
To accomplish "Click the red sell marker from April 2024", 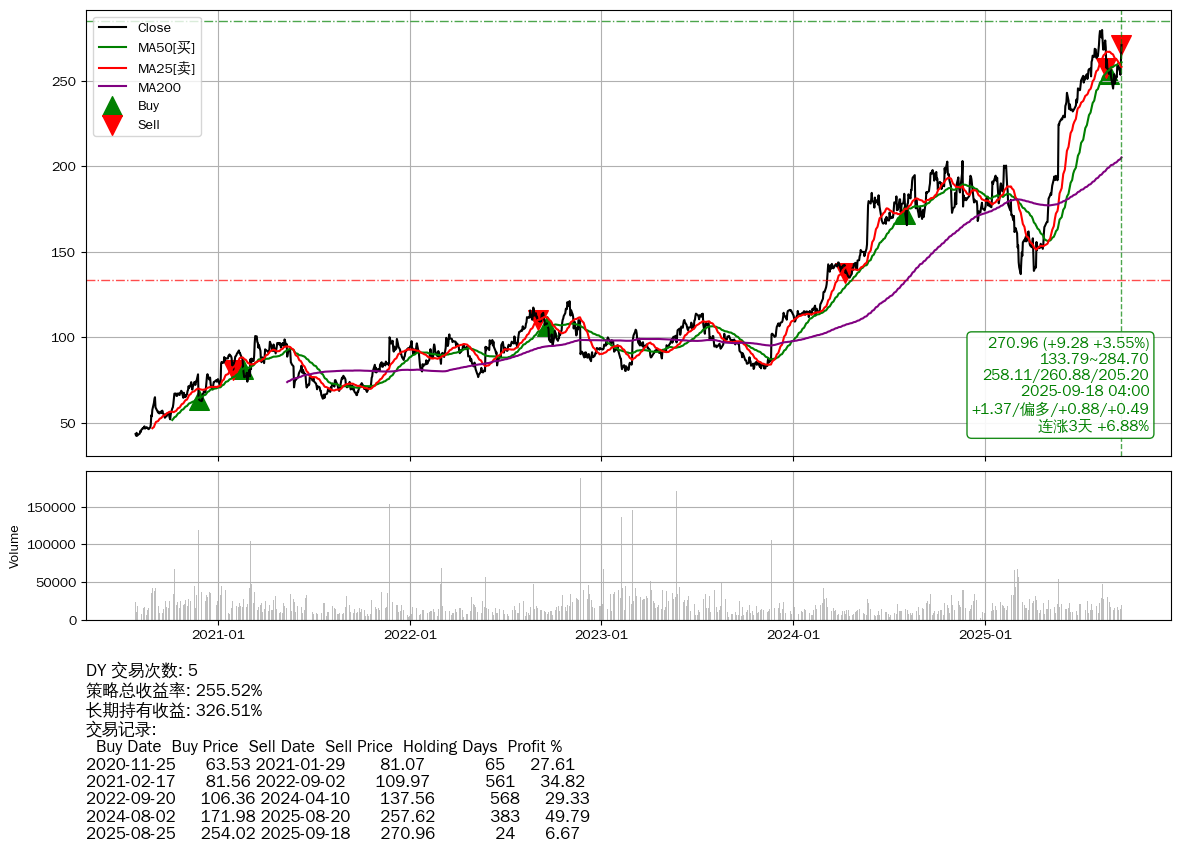I will point(847,271).
